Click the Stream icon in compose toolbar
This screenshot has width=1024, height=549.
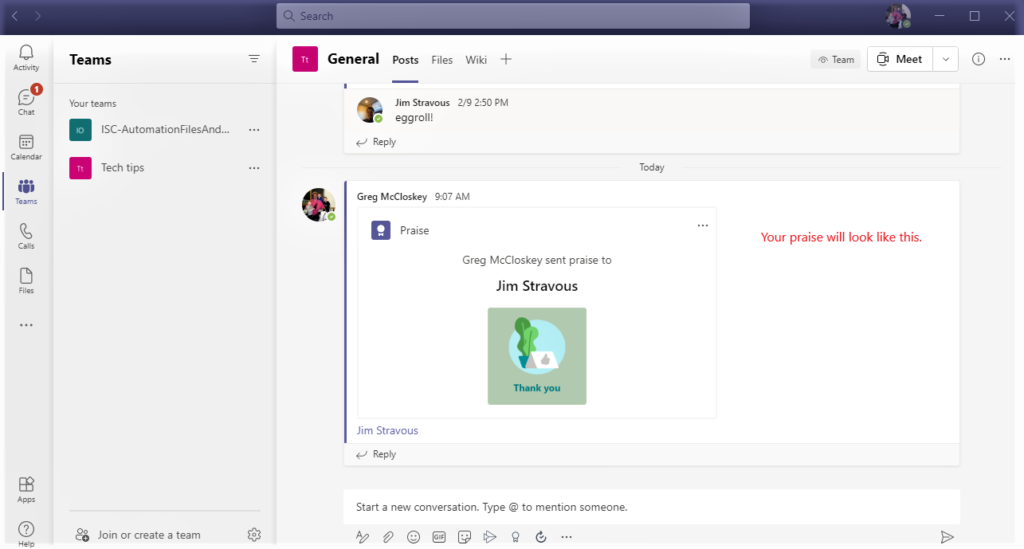point(490,537)
